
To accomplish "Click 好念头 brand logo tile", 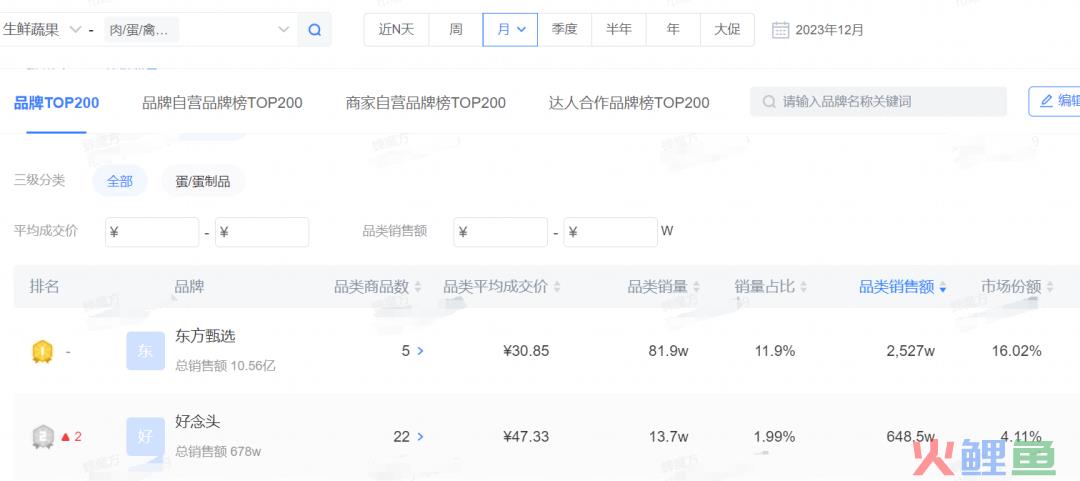I will 145,436.
